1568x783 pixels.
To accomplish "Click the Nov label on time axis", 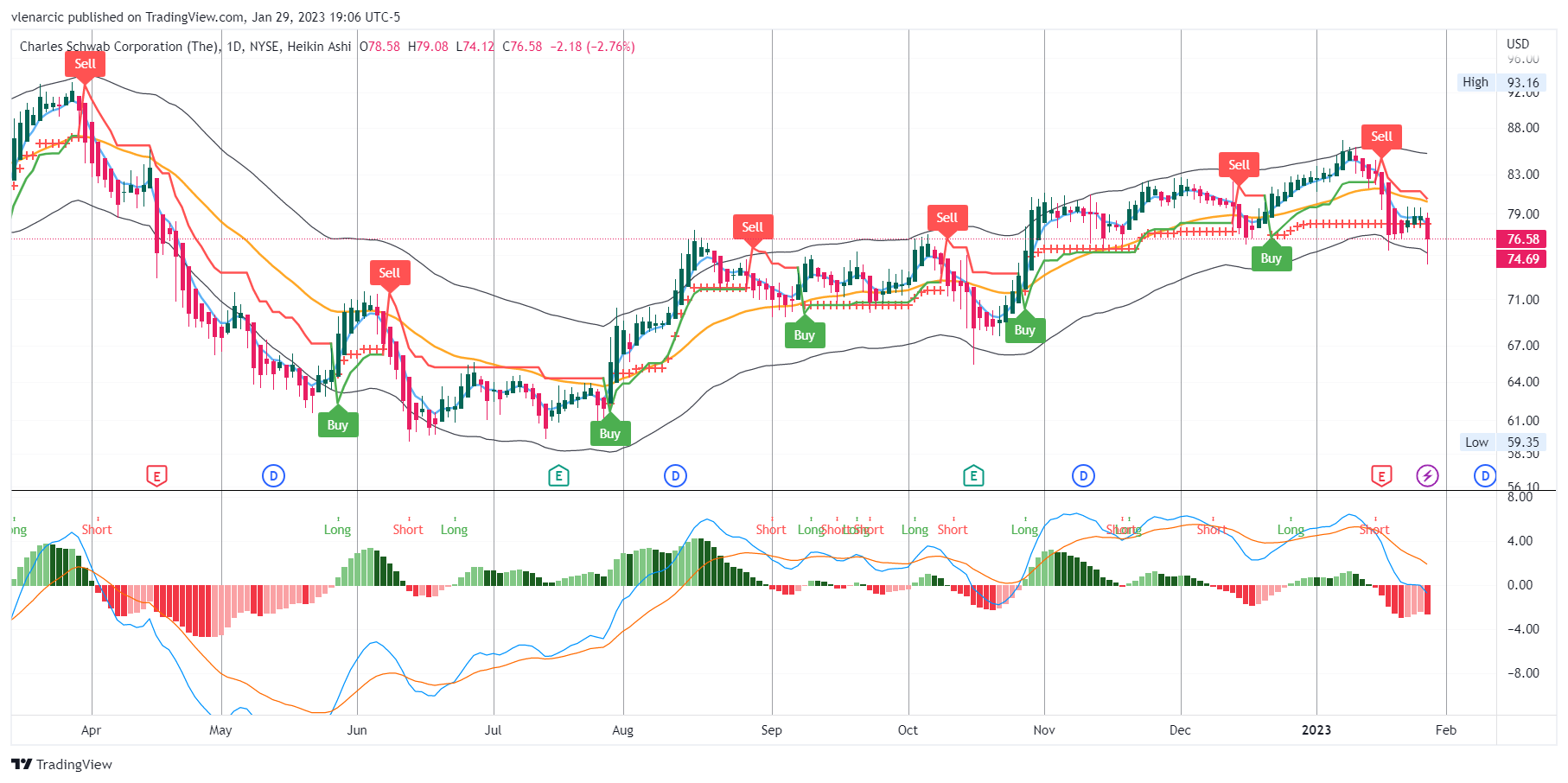I will coord(1044,730).
